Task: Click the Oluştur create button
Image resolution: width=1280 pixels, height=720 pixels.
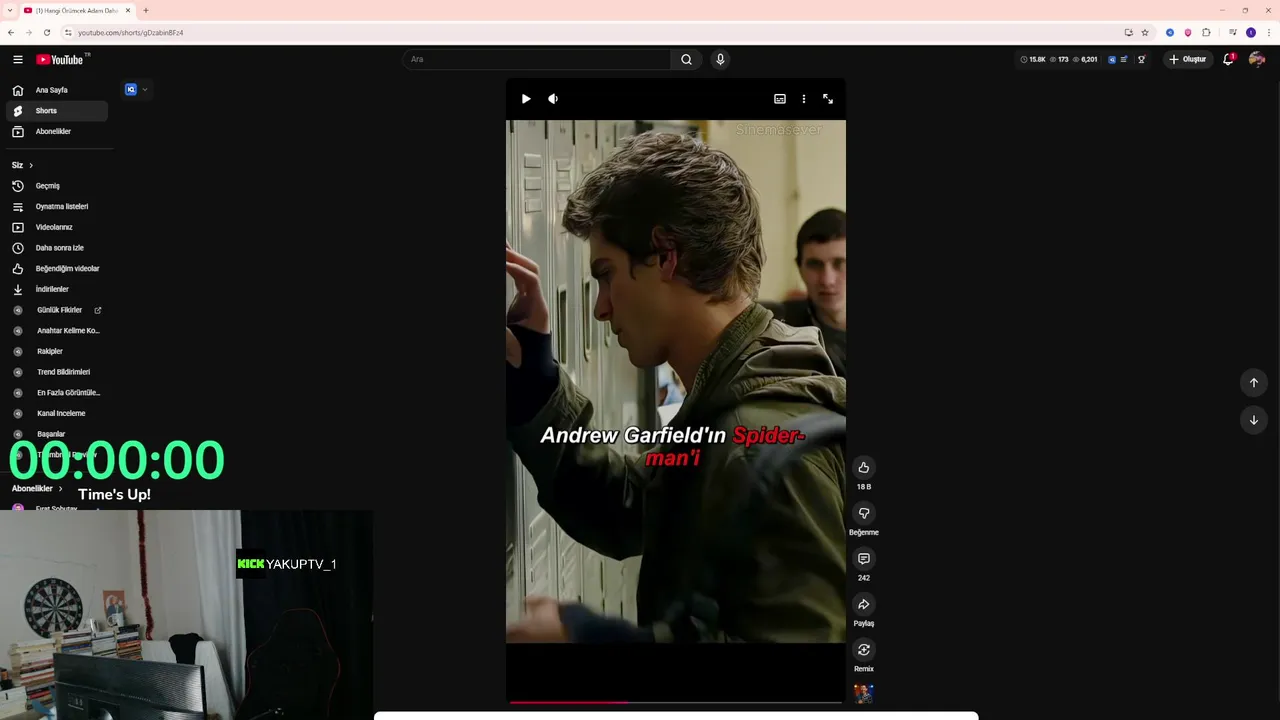Action: coord(1188,59)
